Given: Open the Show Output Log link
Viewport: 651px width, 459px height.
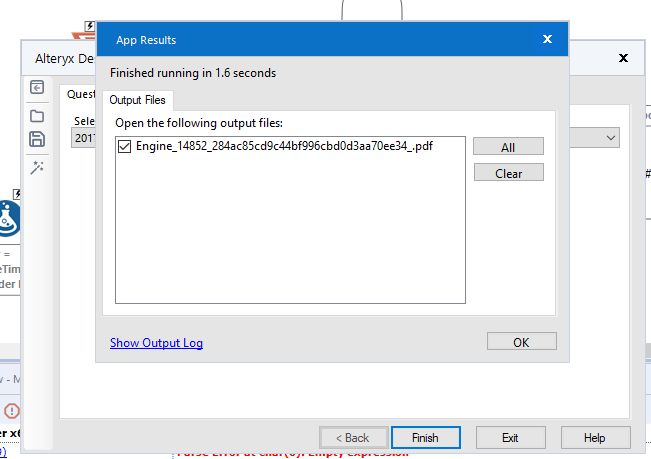Looking at the screenshot, I should coord(156,343).
